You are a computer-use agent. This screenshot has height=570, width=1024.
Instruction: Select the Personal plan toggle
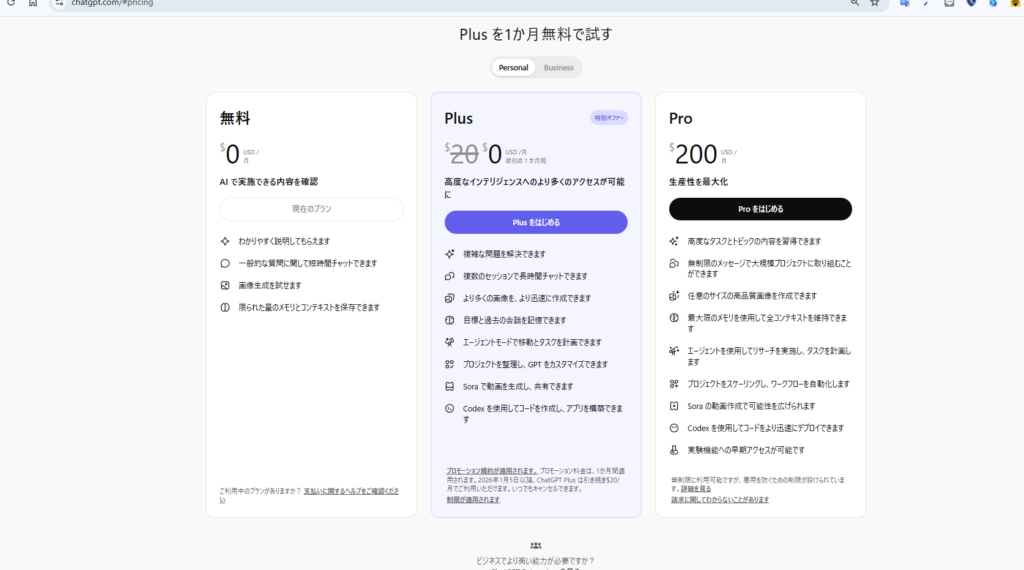[514, 68]
